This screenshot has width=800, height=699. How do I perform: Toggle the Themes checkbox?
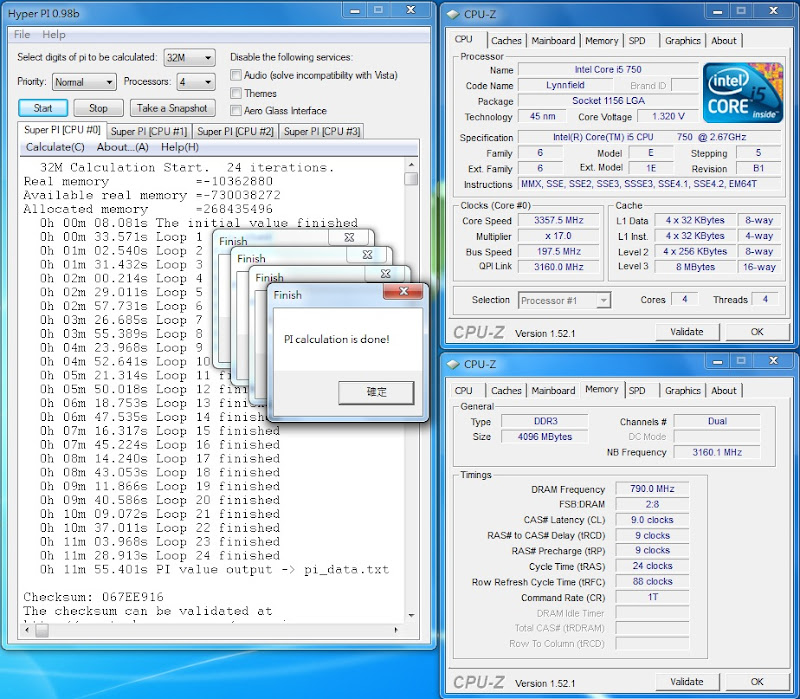[x=236, y=93]
